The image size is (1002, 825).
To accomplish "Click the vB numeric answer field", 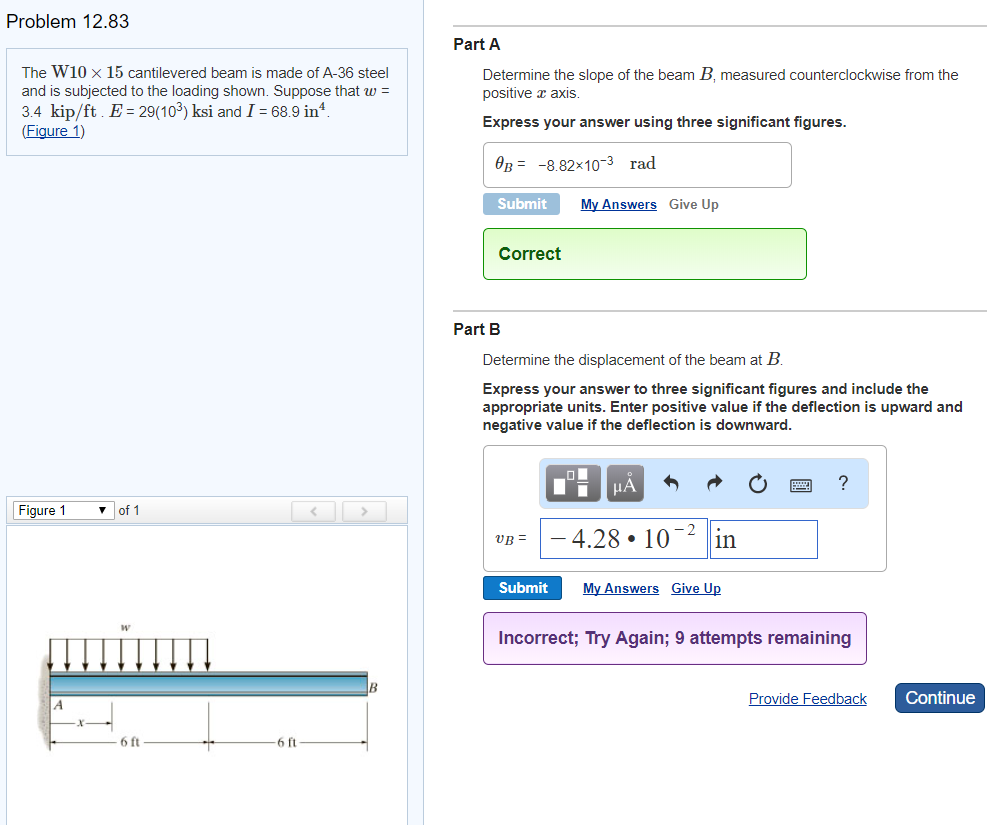I will click(623, 538).
